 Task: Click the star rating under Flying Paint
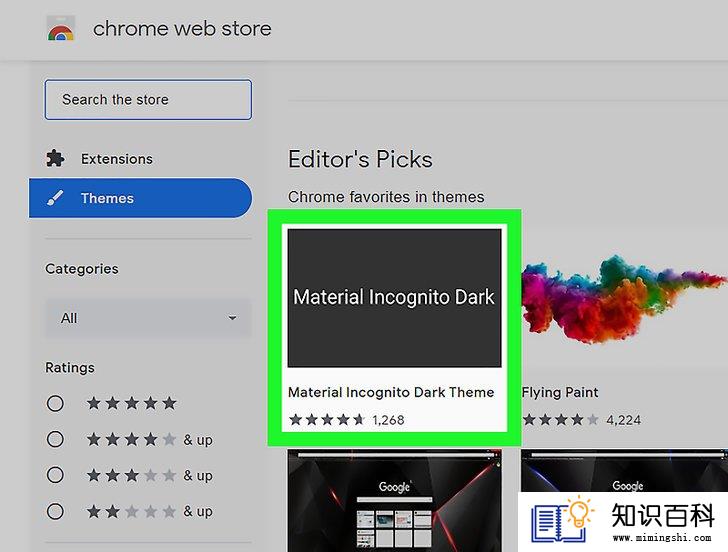tap(560, 420)
